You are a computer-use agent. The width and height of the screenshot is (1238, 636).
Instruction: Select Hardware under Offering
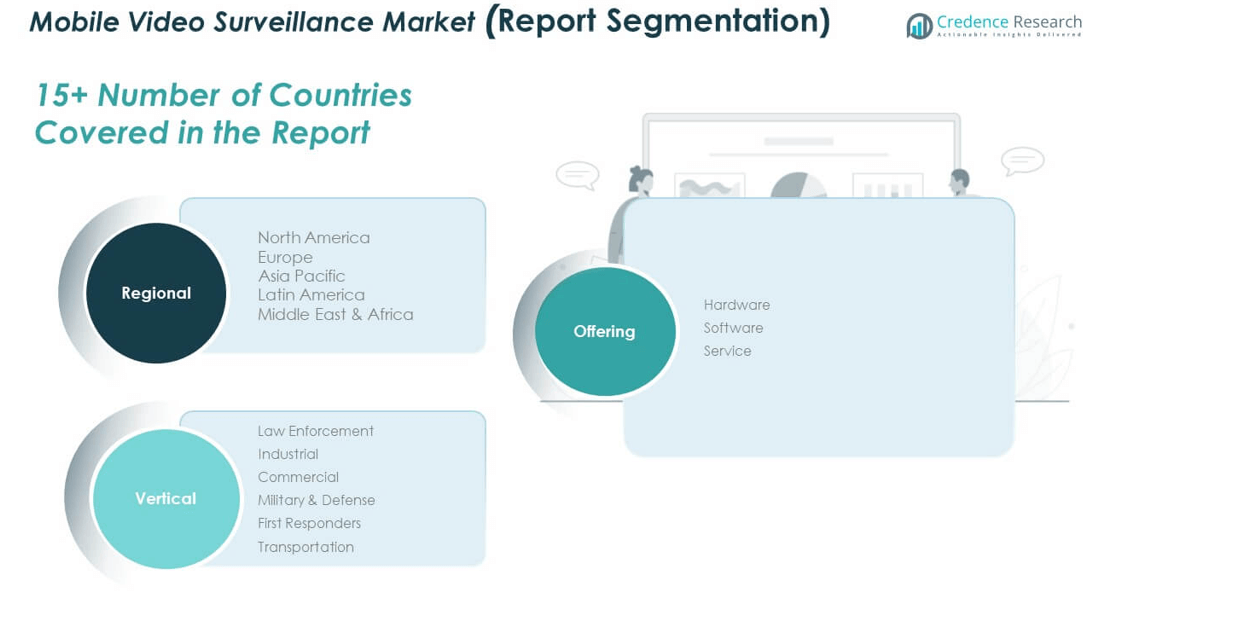click(x=736, y=305)
